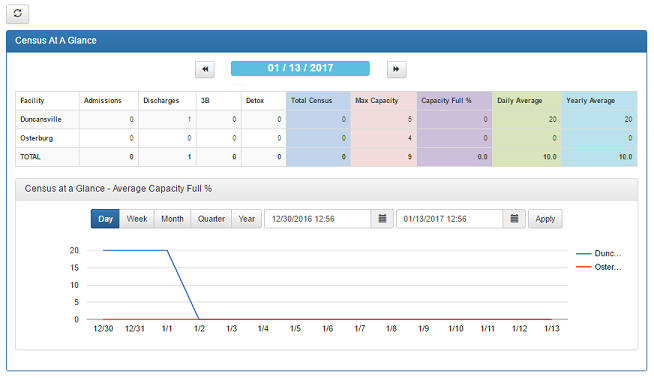
Task: Select the Duncansville facility row
Action: pyautogui.click(x=326, y=119)
